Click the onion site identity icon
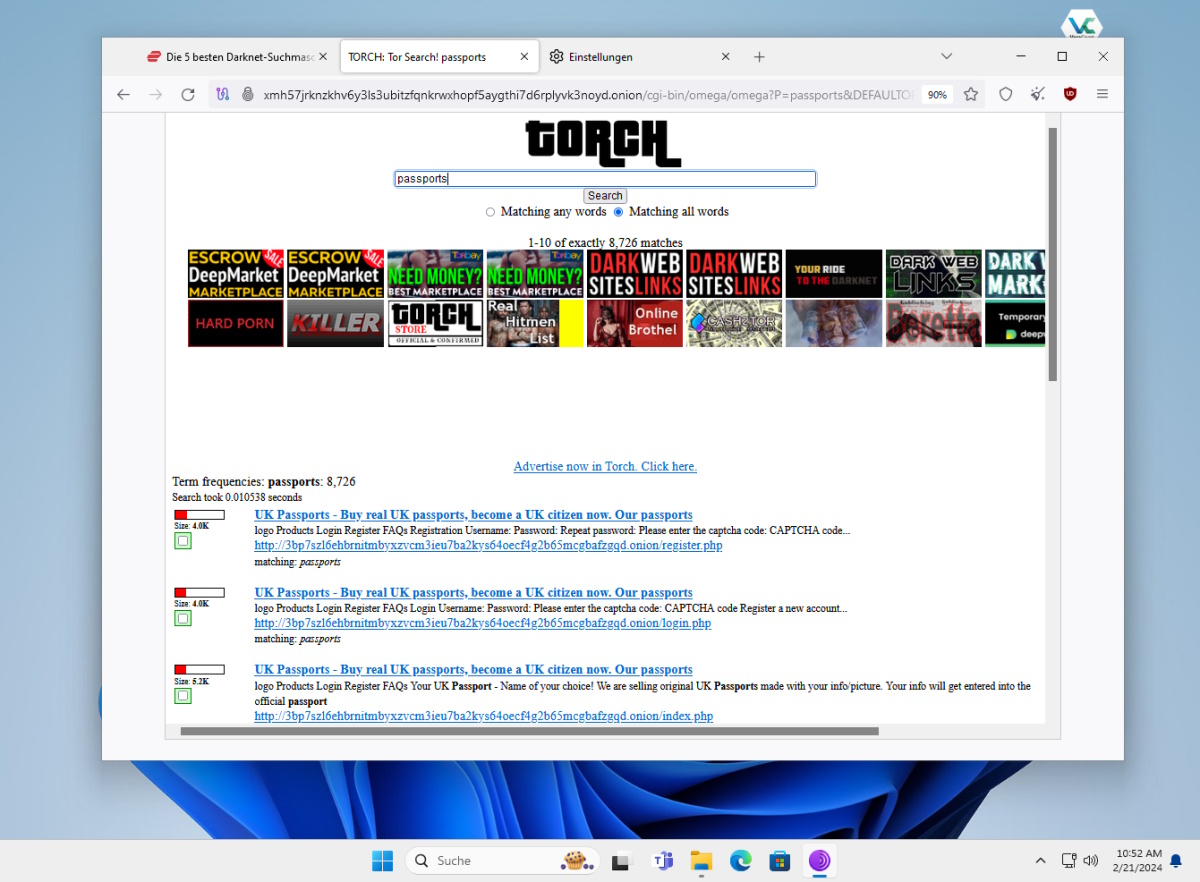The width and height of the screenshot is (1200, 882). pos(247,94)
